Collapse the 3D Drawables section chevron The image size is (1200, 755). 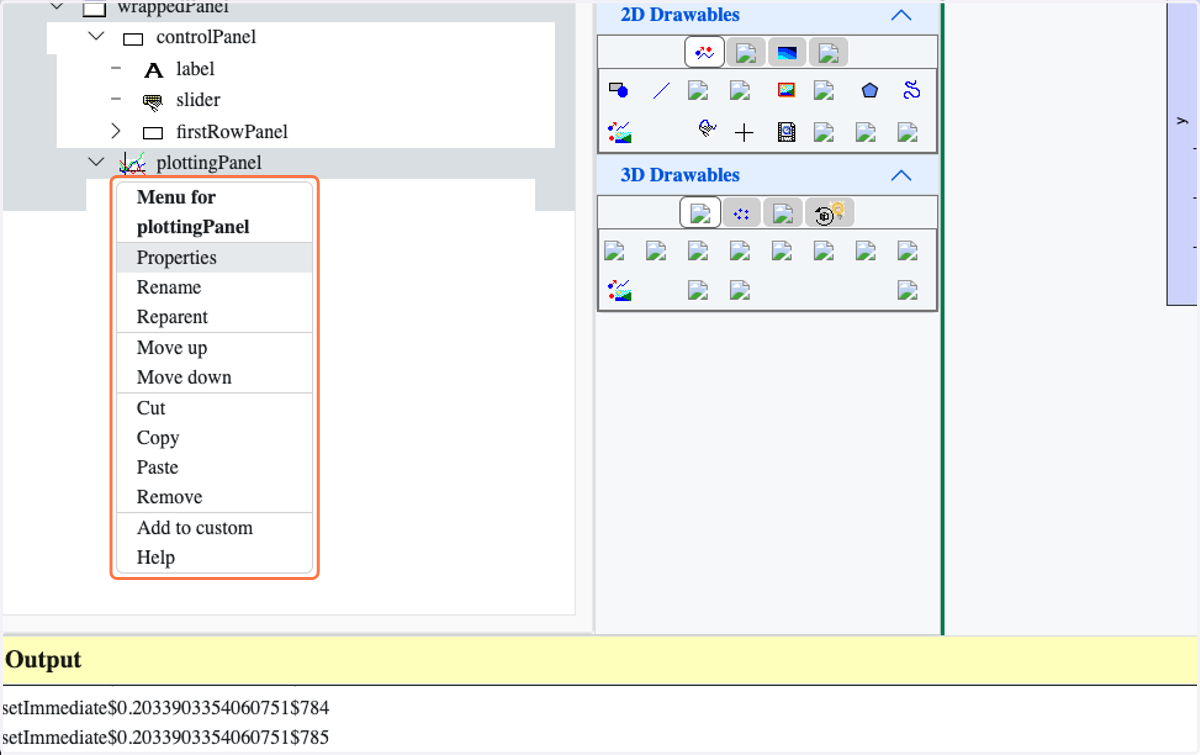[x=901, y=175]
